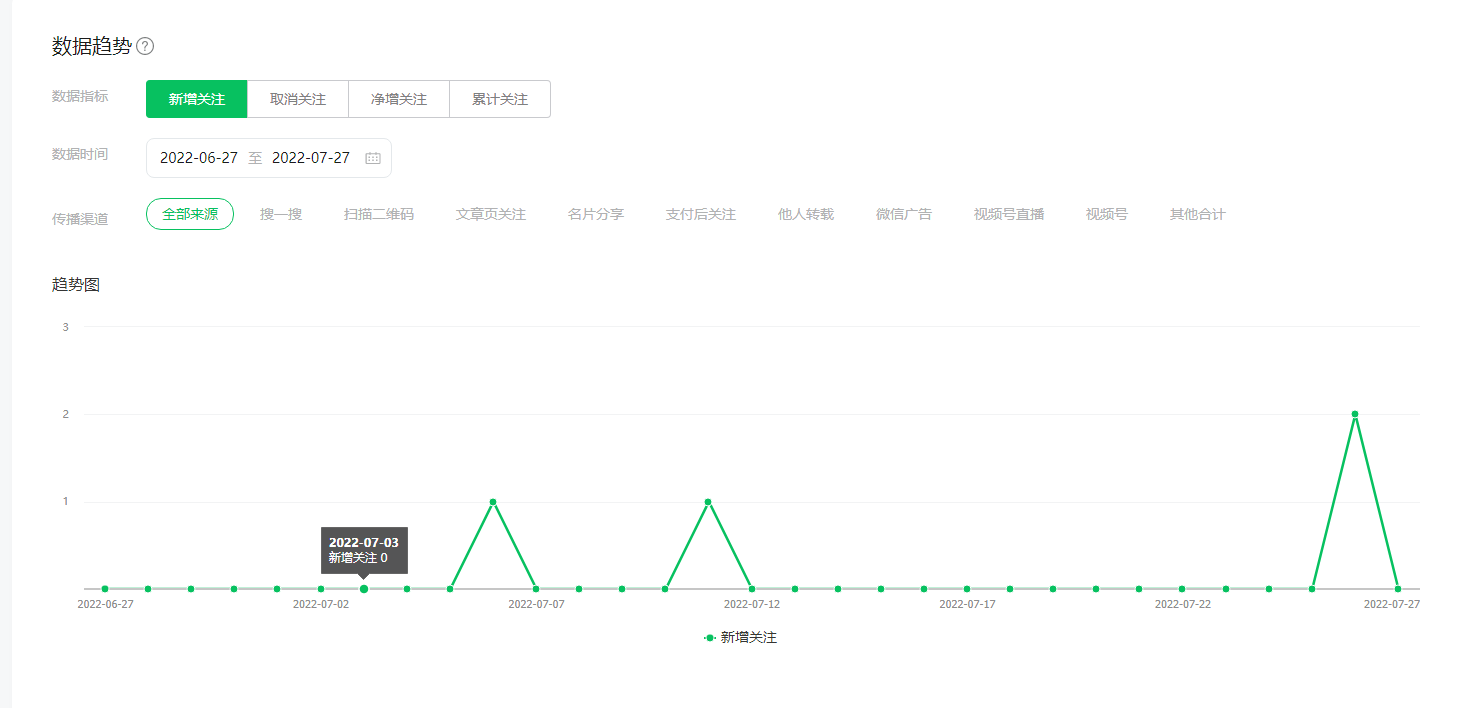Toggle the 新增关注 legend marker

point(710,637)
